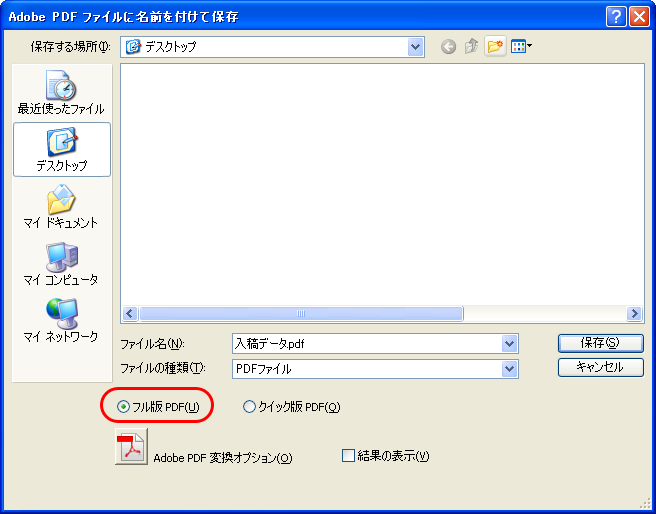Screen dimensions: 656x514
Task: Click the Back navigation arrow icon
Action: tap(448, 47)
